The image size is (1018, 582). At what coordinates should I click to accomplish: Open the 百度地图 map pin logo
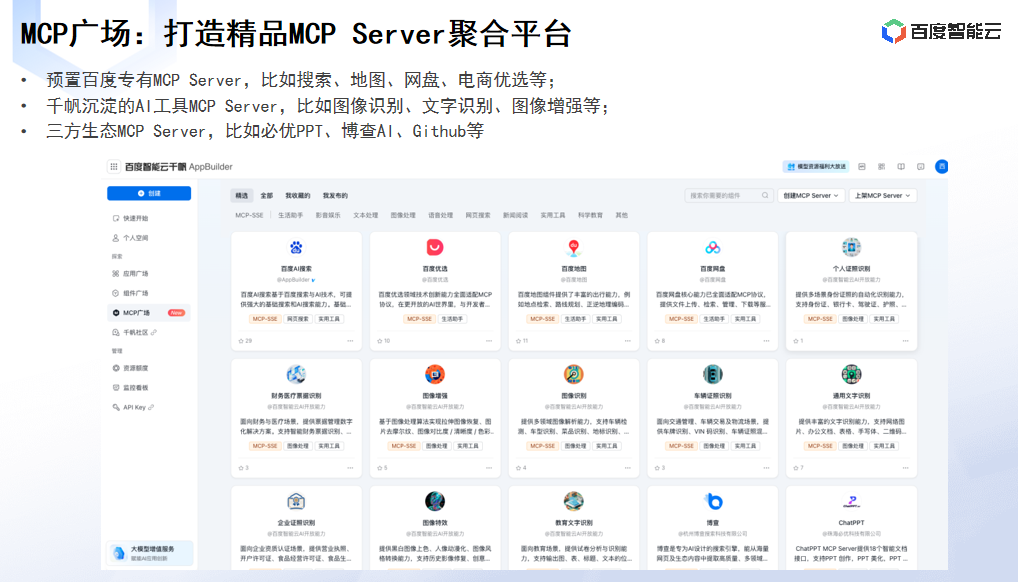(x=573, y=247)
